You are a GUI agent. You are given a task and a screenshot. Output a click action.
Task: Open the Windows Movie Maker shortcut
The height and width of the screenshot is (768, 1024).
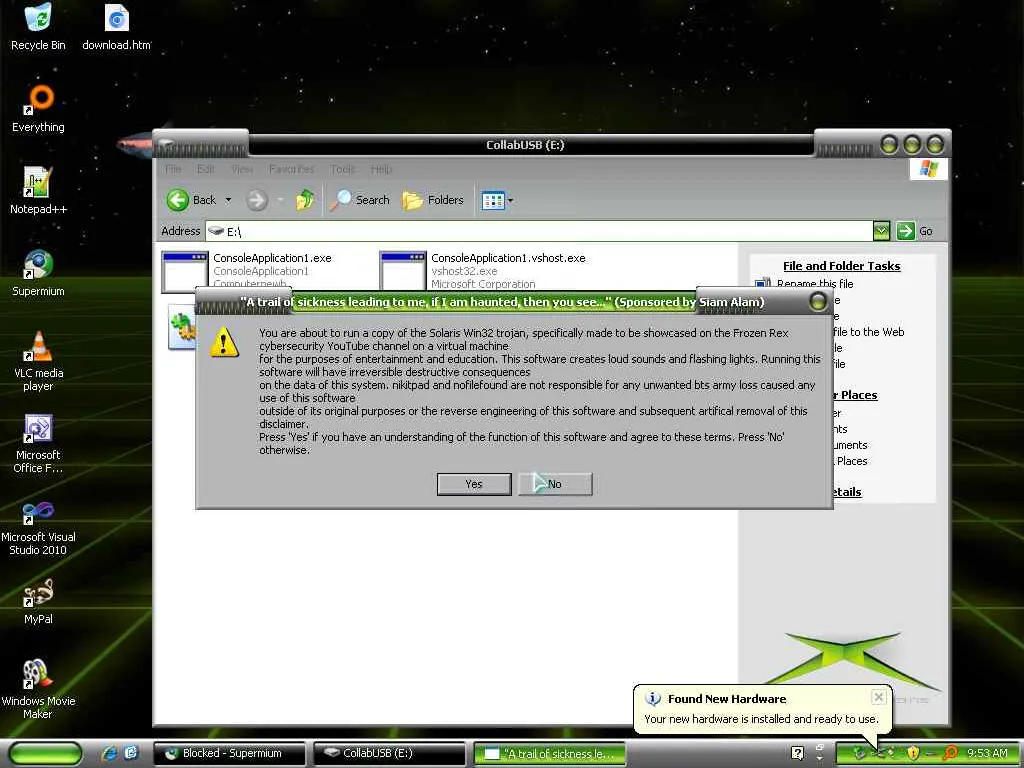pos(38,689)
